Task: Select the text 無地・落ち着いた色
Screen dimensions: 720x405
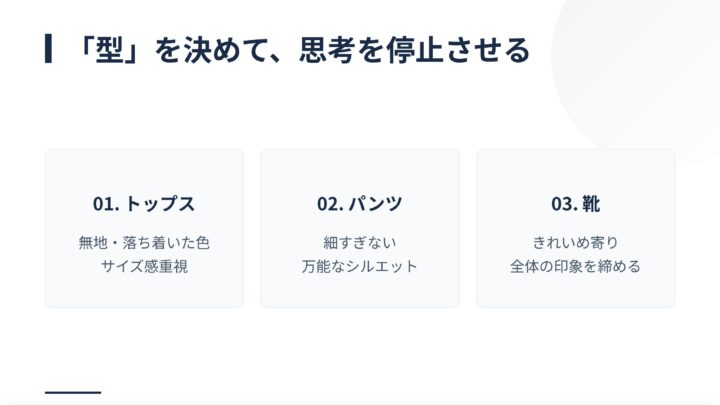Action: [144, 242]
